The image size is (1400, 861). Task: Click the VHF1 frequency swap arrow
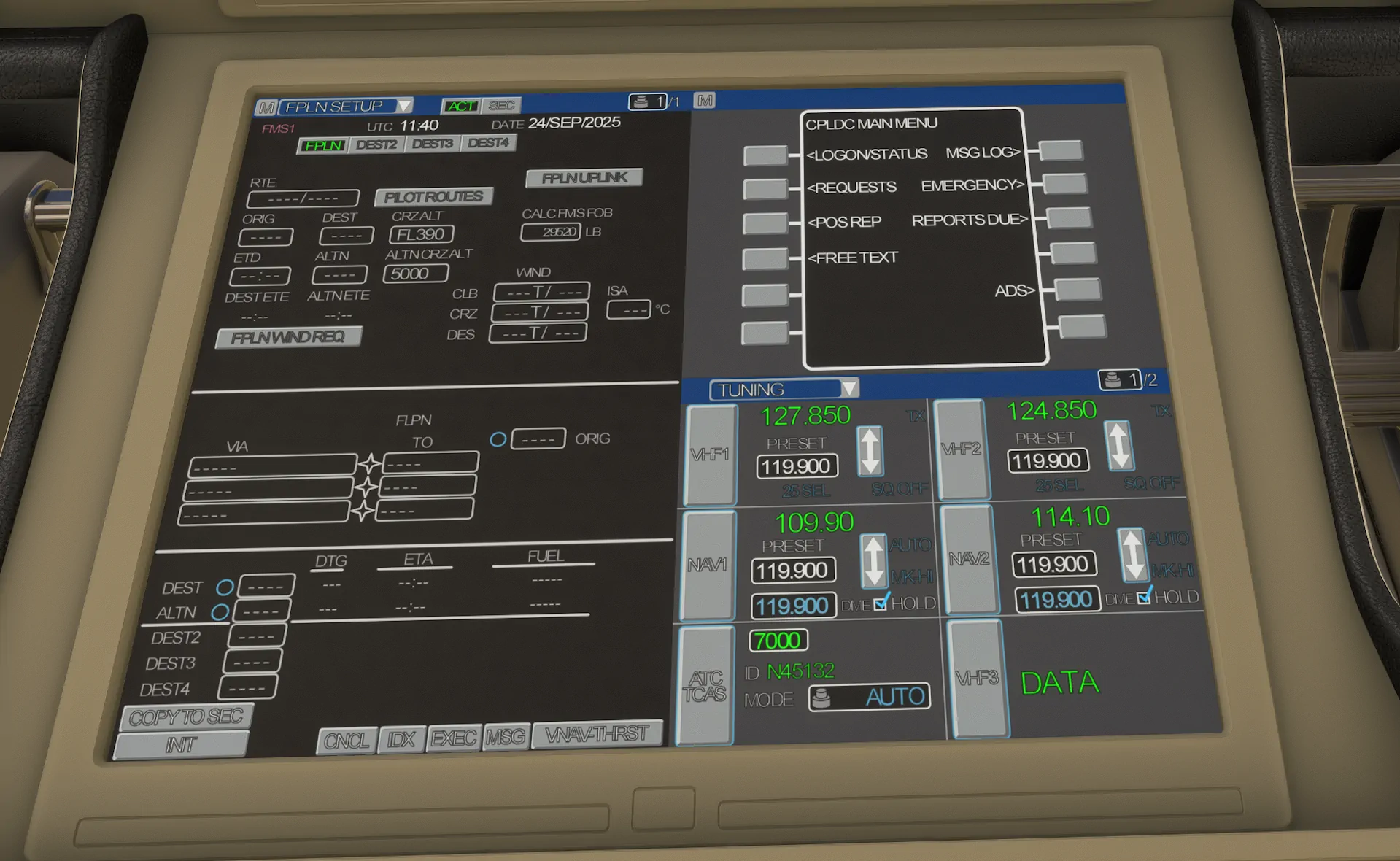[x=870, y=451]
